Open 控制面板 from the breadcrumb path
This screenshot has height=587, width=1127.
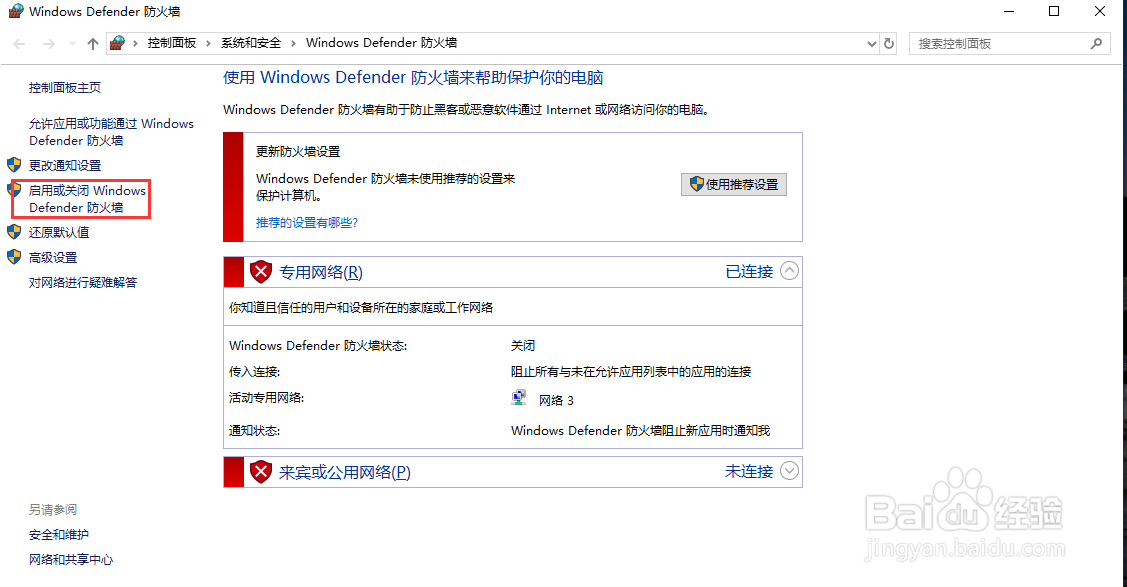172,43
